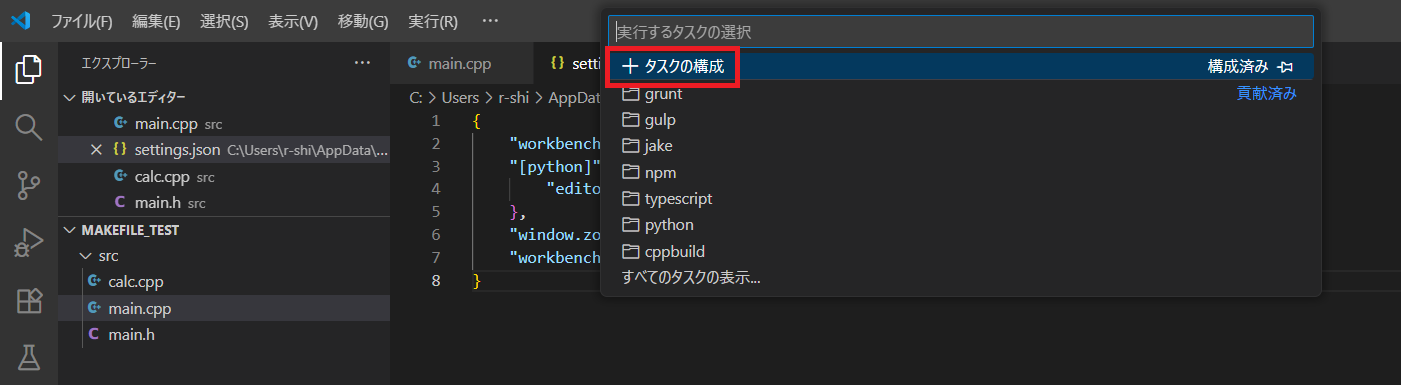Click the cppbuild folder icon

pyautogui.click(x=630, y=251)
